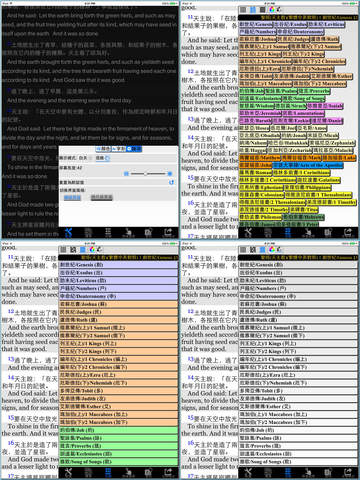Image resolution: width=360 pixels, height=480 pixels.
Task: Tap highlighted blue list-layout icon in colored panel
Action: coord(83,250)
